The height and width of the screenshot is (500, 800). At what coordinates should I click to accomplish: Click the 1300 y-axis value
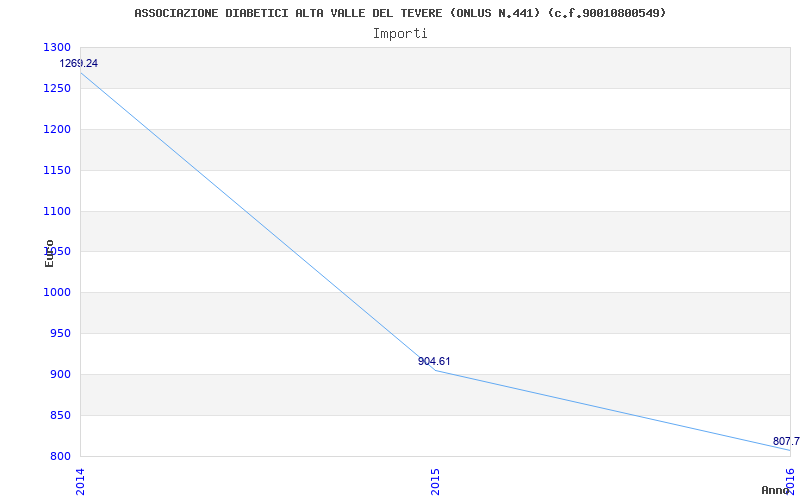pyautogui.click(x=57, y=48)
